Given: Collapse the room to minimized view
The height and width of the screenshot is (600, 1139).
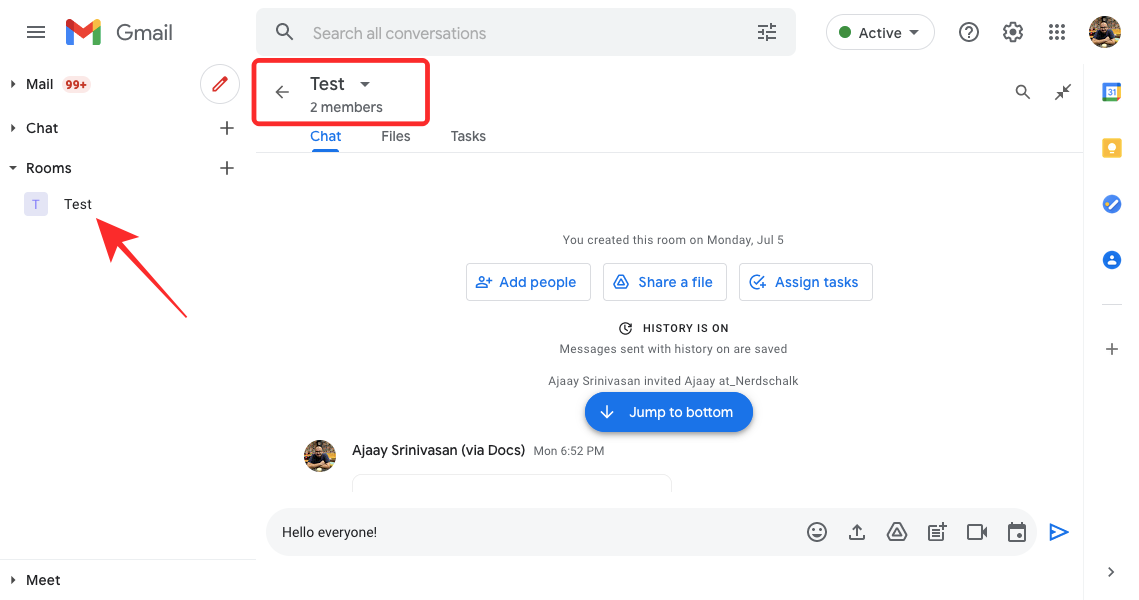Looking at the screenshot, I should tap(1063, 92).
